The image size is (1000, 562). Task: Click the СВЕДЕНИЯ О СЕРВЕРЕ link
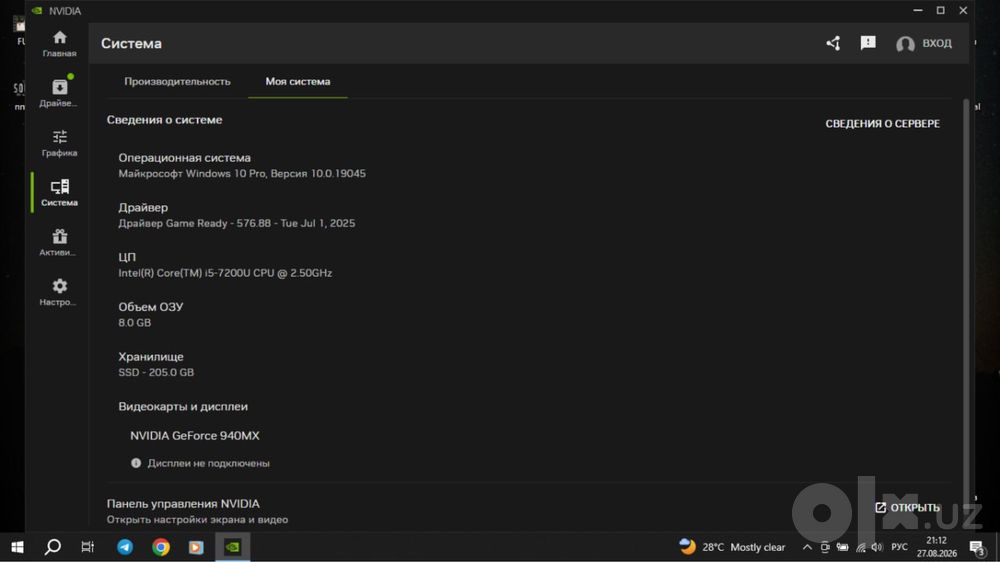tap(883, 124)
